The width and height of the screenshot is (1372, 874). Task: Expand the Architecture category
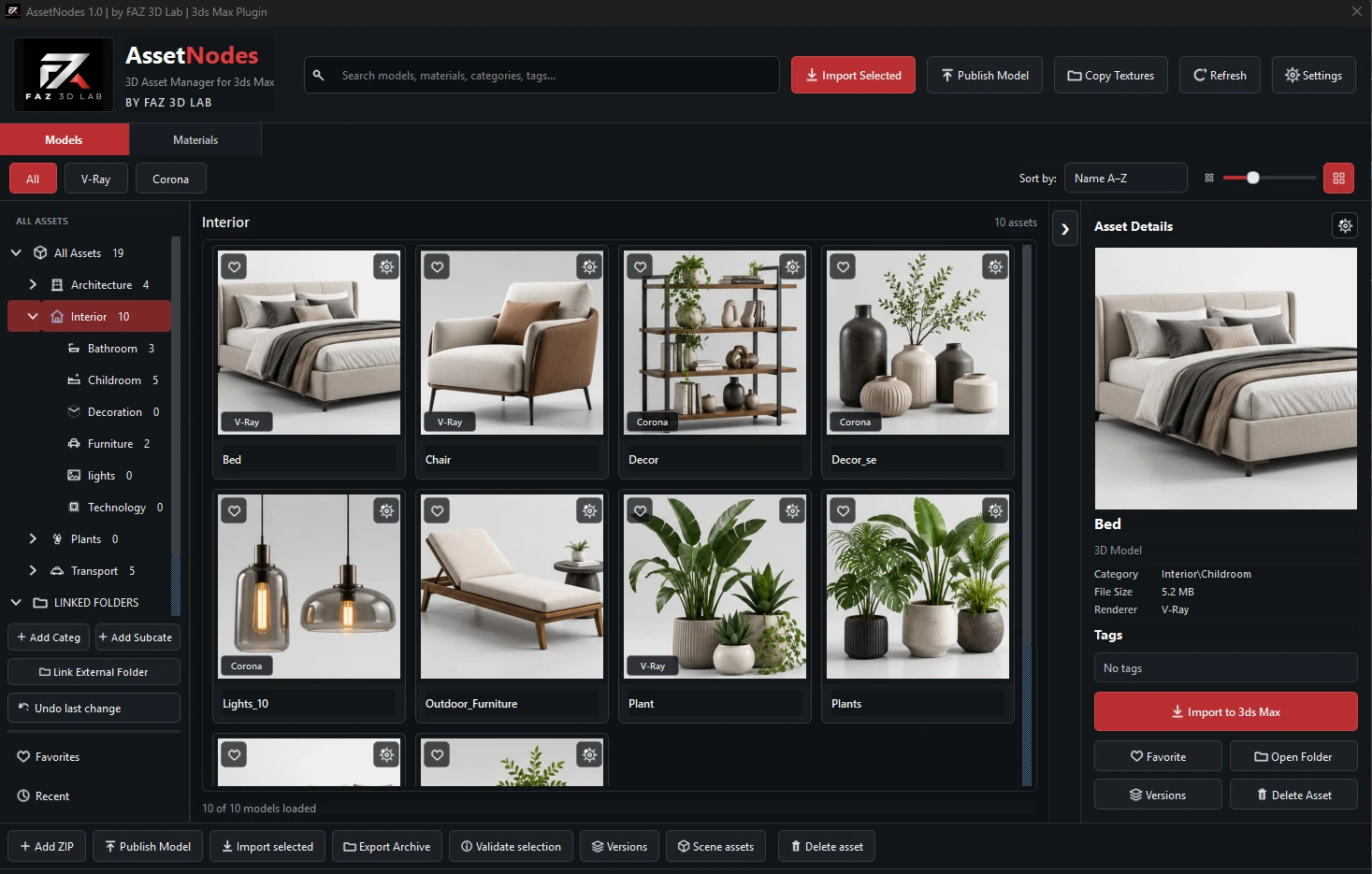33,285
